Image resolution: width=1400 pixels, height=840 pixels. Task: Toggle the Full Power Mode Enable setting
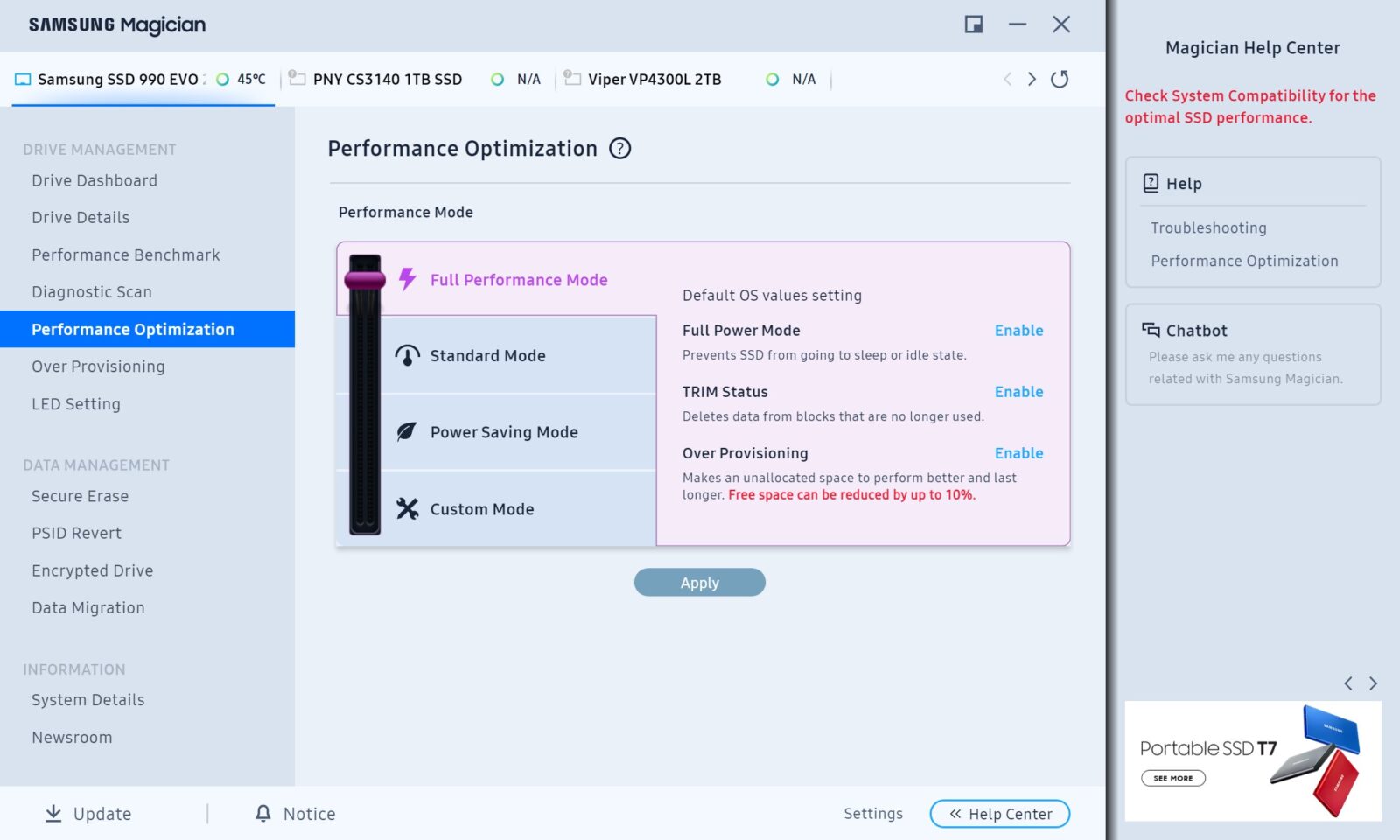pyautogui.click(x=1018, y=331)
